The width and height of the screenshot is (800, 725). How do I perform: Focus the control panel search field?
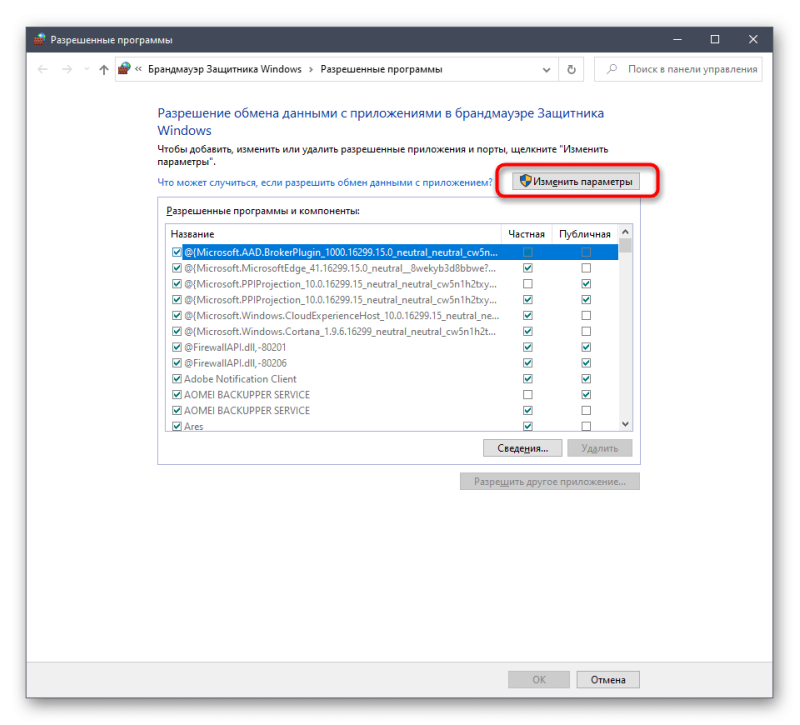678,69
